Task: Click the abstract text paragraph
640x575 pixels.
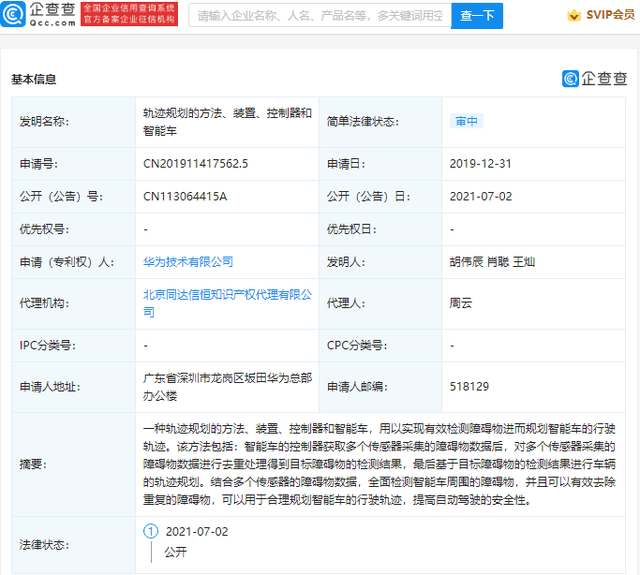Action: click(379, 464)
